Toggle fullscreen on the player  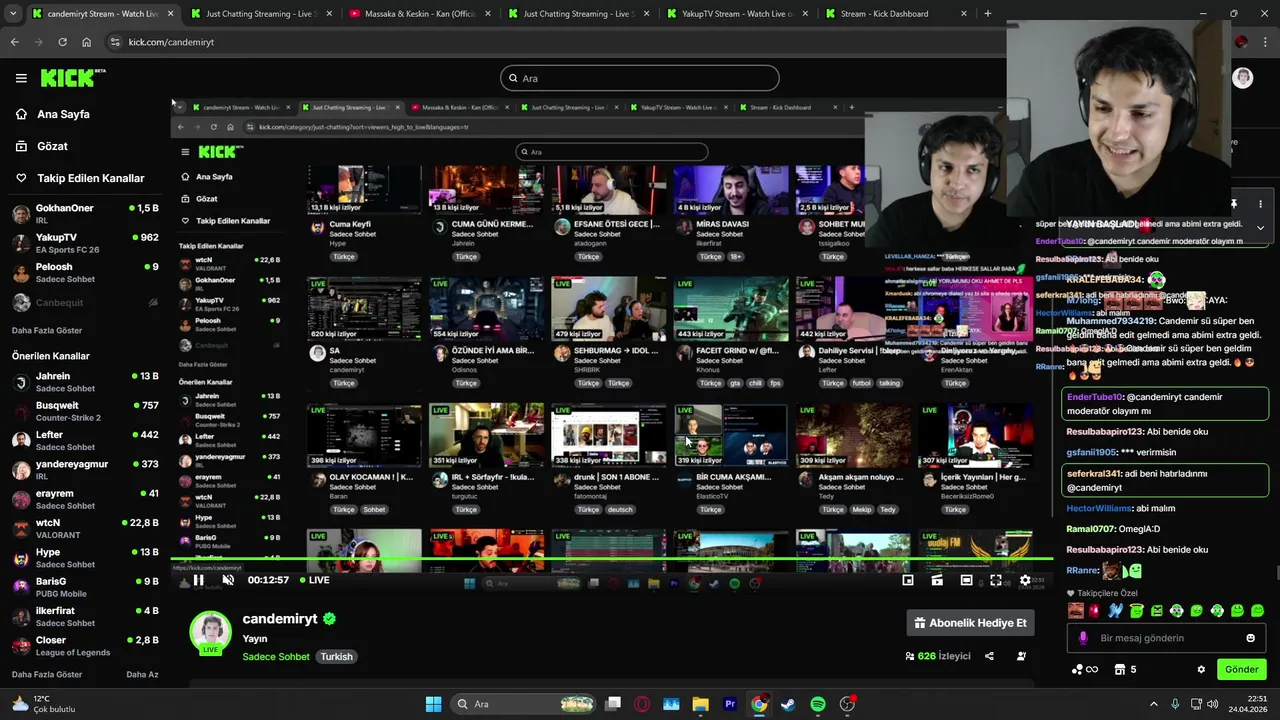tap(995, 580)
